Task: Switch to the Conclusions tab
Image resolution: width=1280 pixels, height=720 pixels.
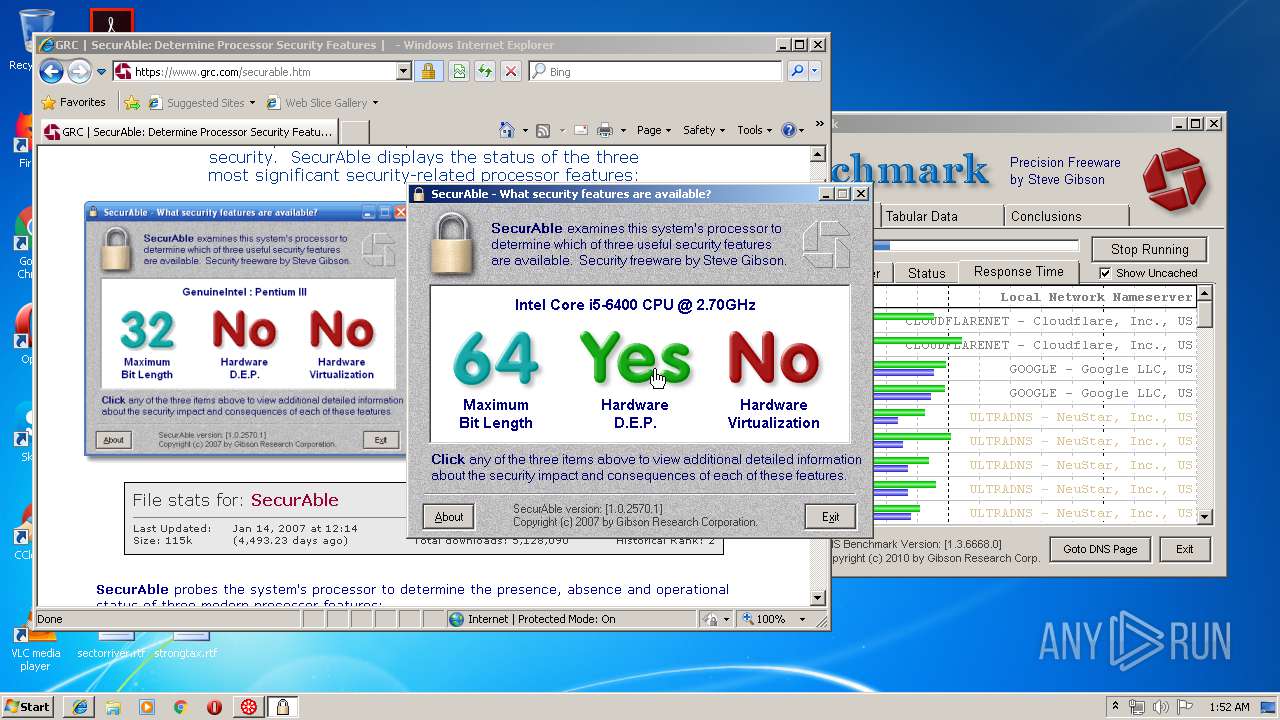Action: click(x=1066, y=216)
